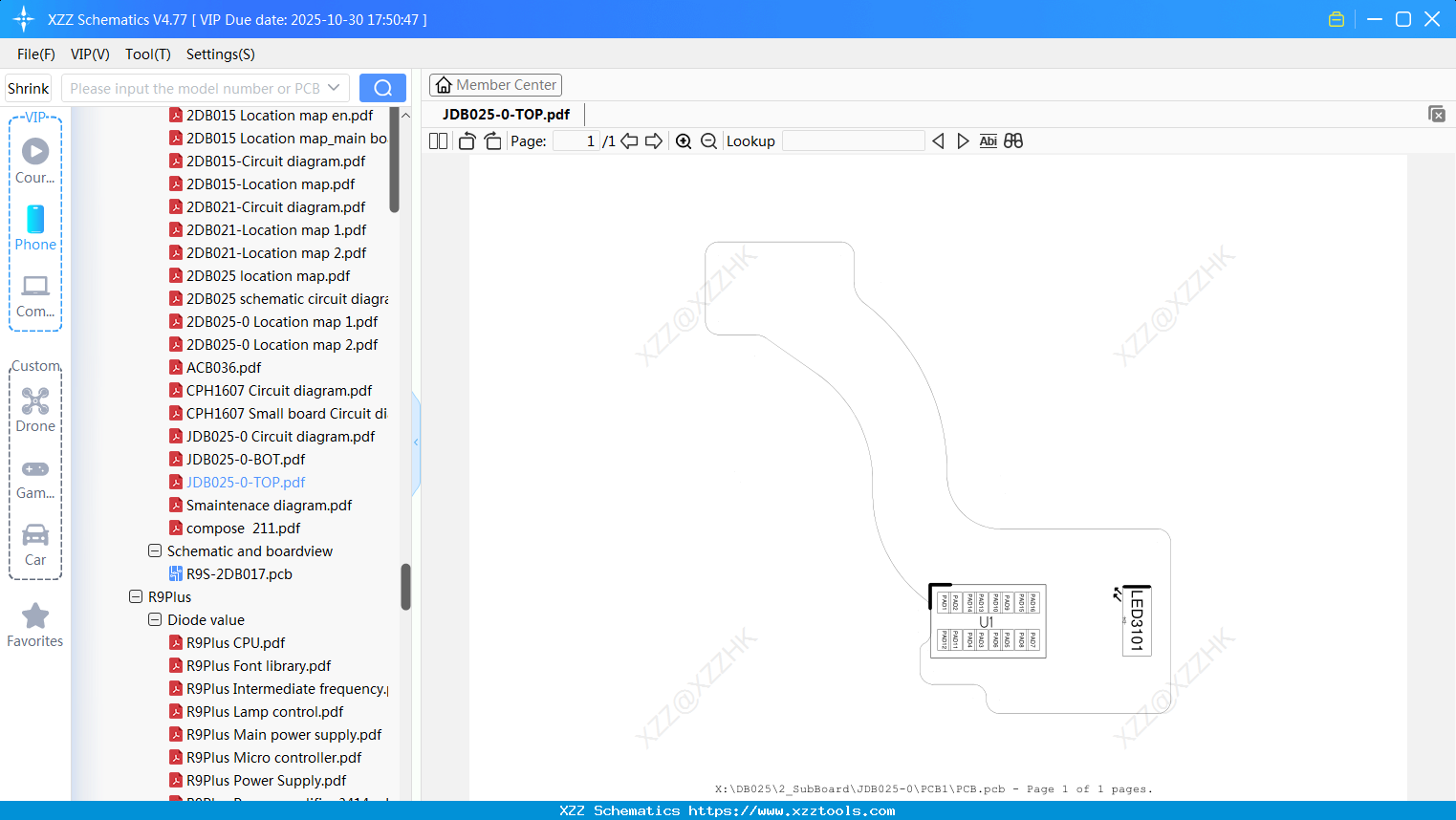Open 2DB025-0 Location map 2.pdf
The height and width of the screenshot is (820, 1456).
[282, 345]
